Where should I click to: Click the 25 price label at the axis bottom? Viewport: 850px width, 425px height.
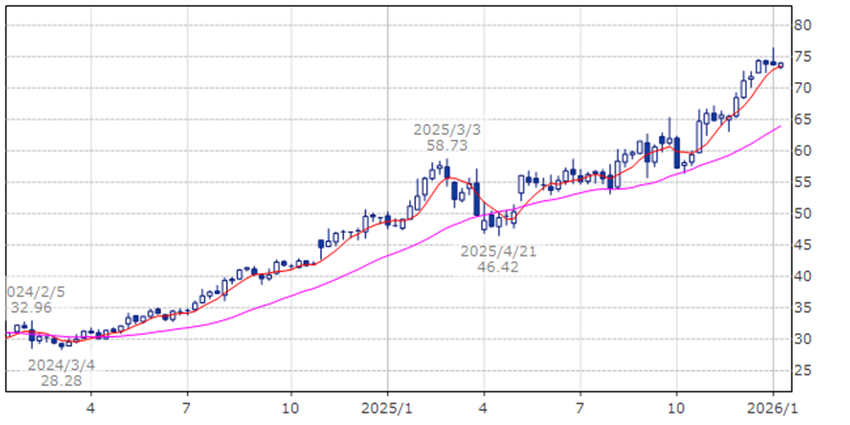(802, 371)
